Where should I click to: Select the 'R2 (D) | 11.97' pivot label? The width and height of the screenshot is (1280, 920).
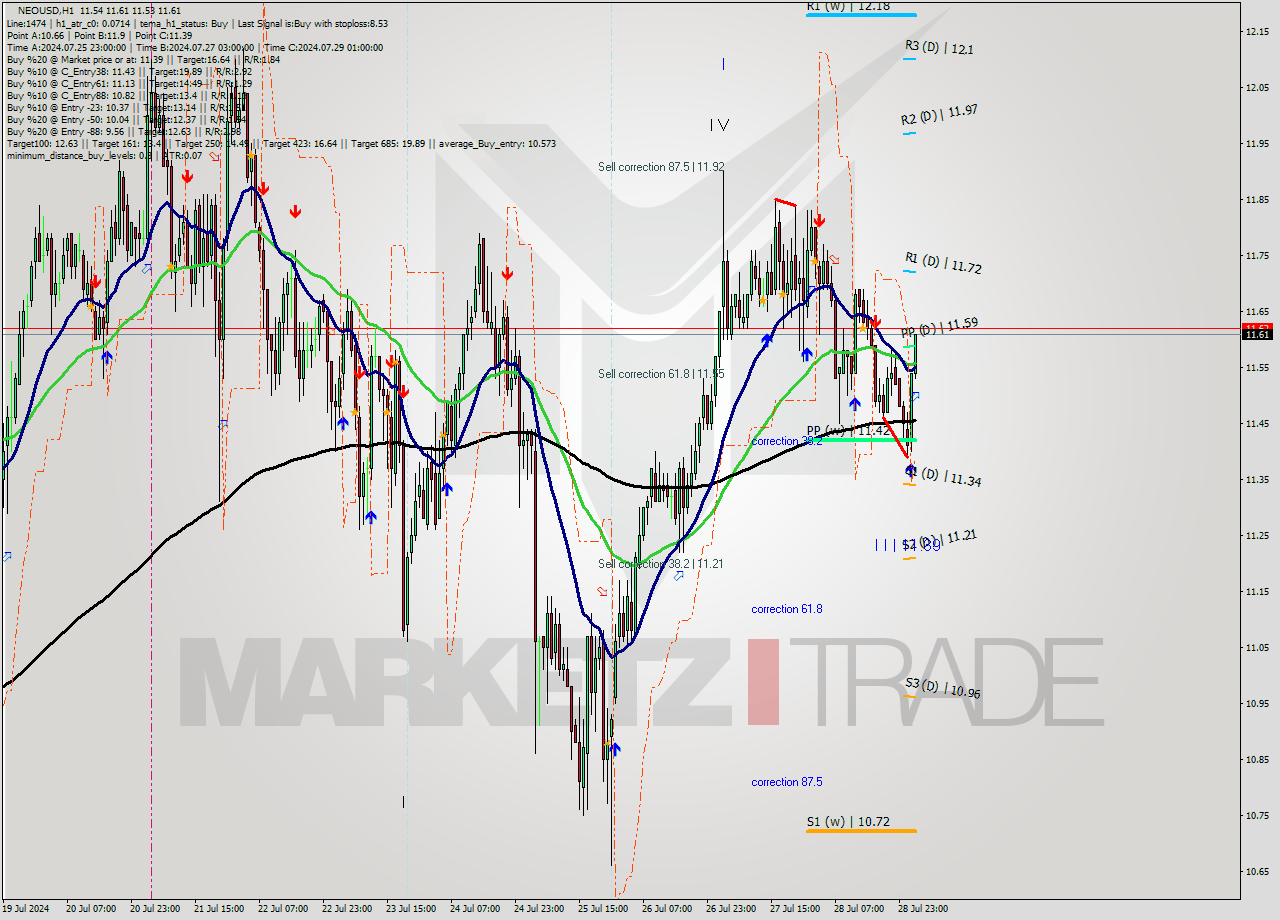940,116
